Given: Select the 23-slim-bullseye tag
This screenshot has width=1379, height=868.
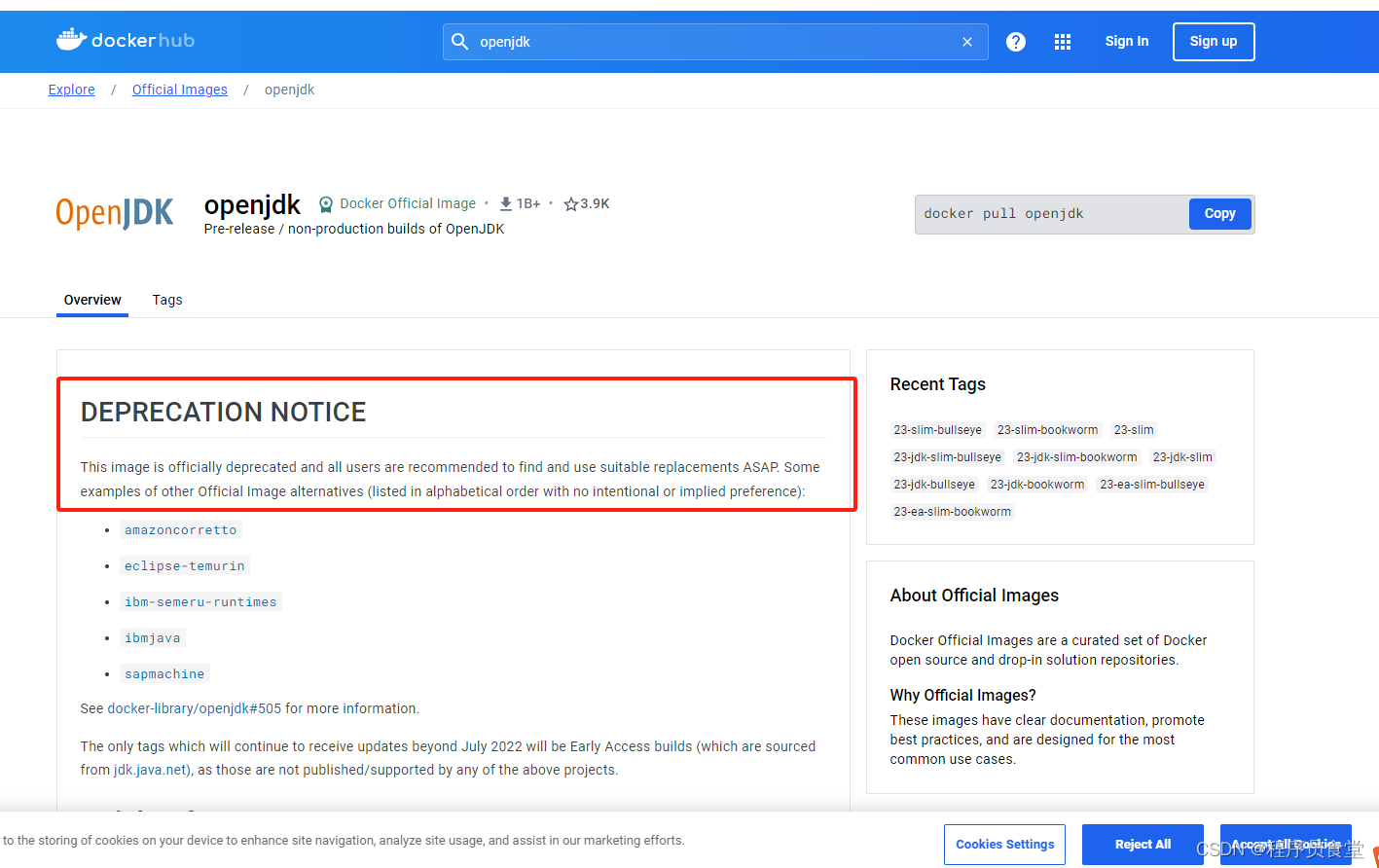Looking at the screenshot, I should (x=938, y=430).
